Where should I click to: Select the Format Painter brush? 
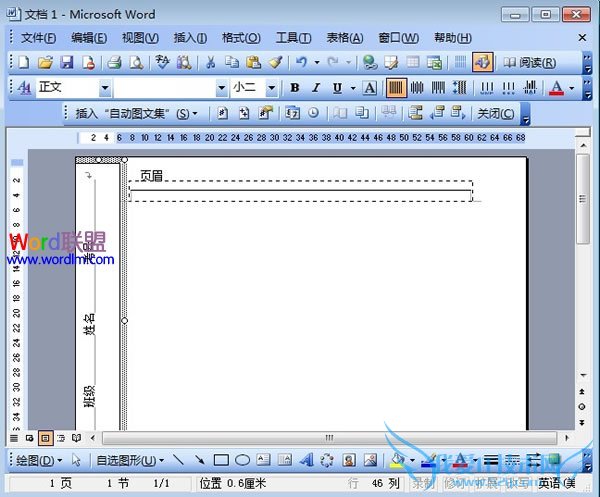(x=275, y=62)
